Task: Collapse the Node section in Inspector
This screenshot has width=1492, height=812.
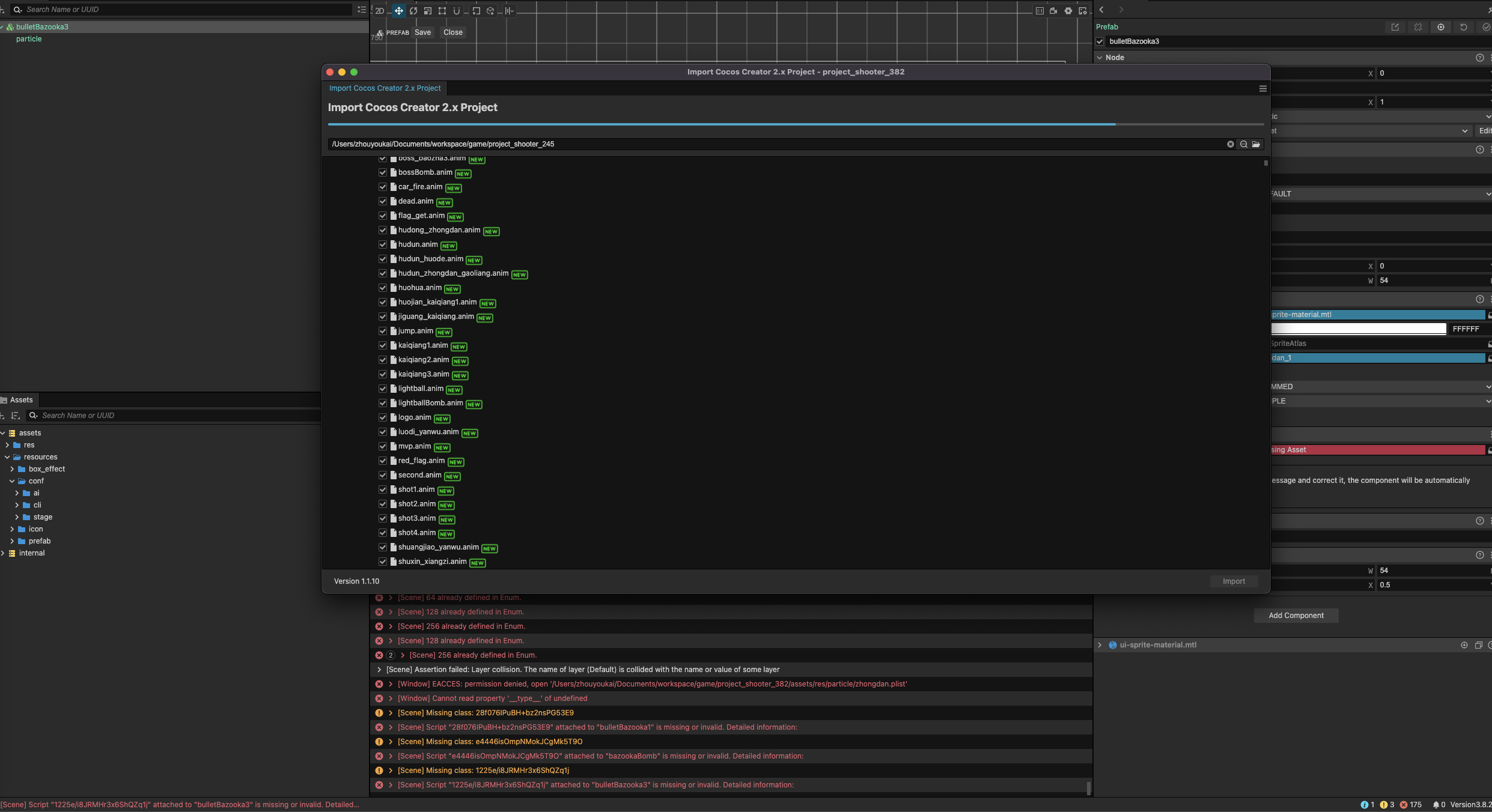Action: point(1100,58)
